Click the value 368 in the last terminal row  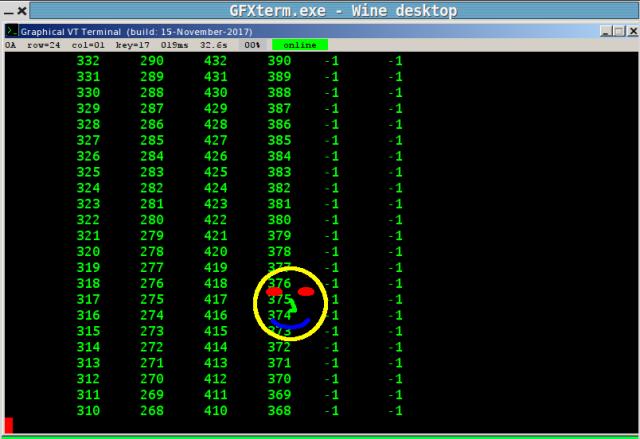pos(280,410)
